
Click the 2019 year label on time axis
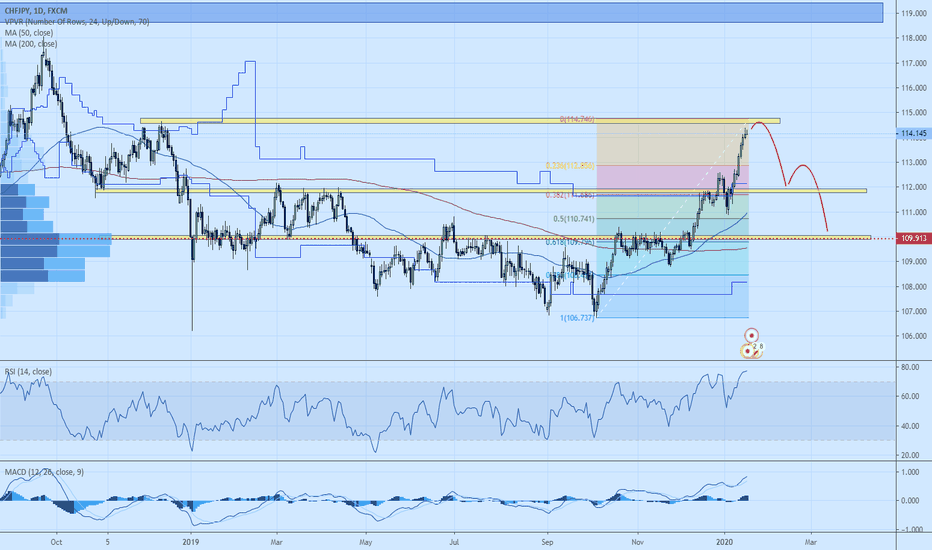[x=190, y=542]
